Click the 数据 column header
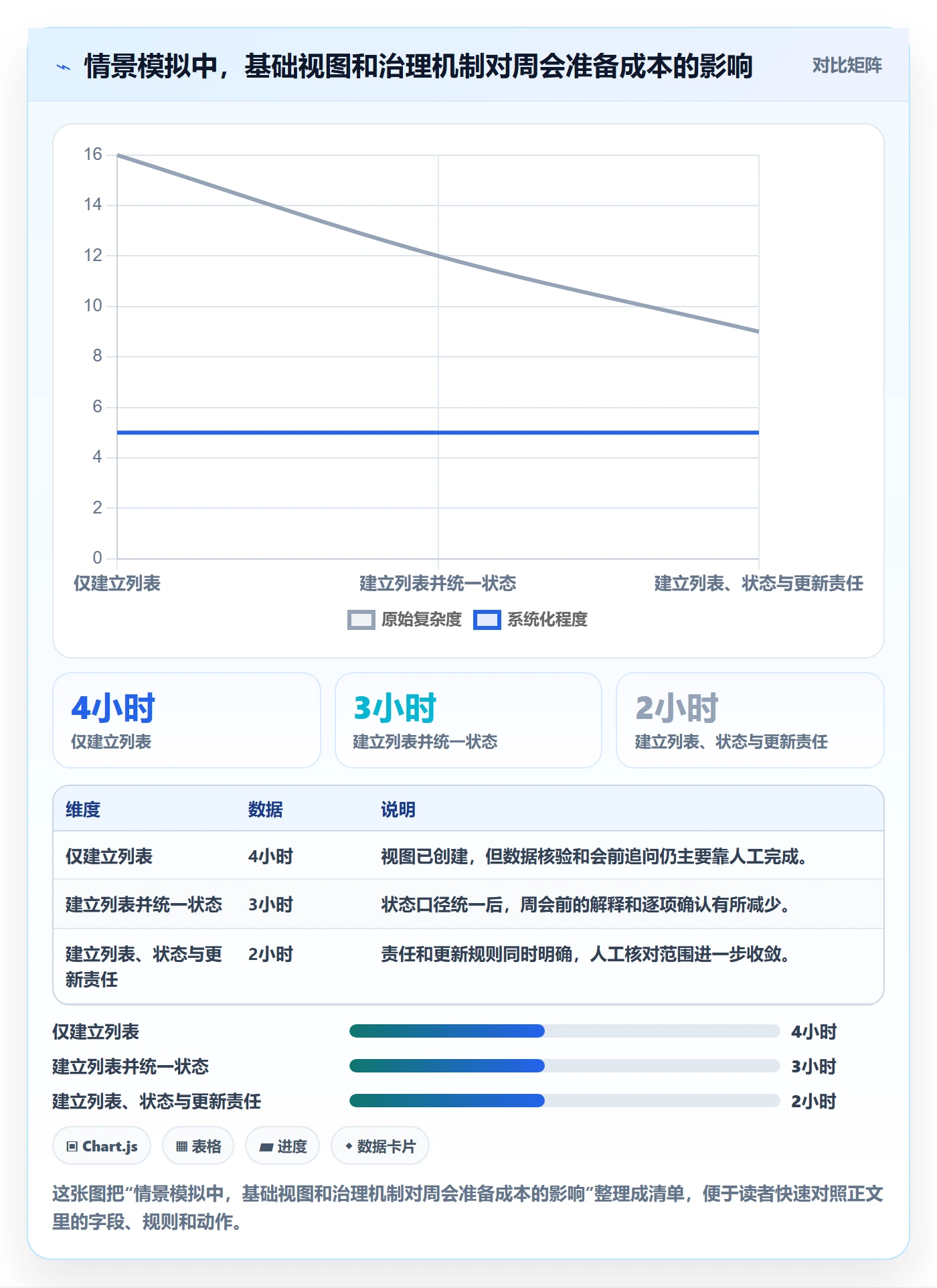This screenshot has width=937, height=1288. (266, 809)
